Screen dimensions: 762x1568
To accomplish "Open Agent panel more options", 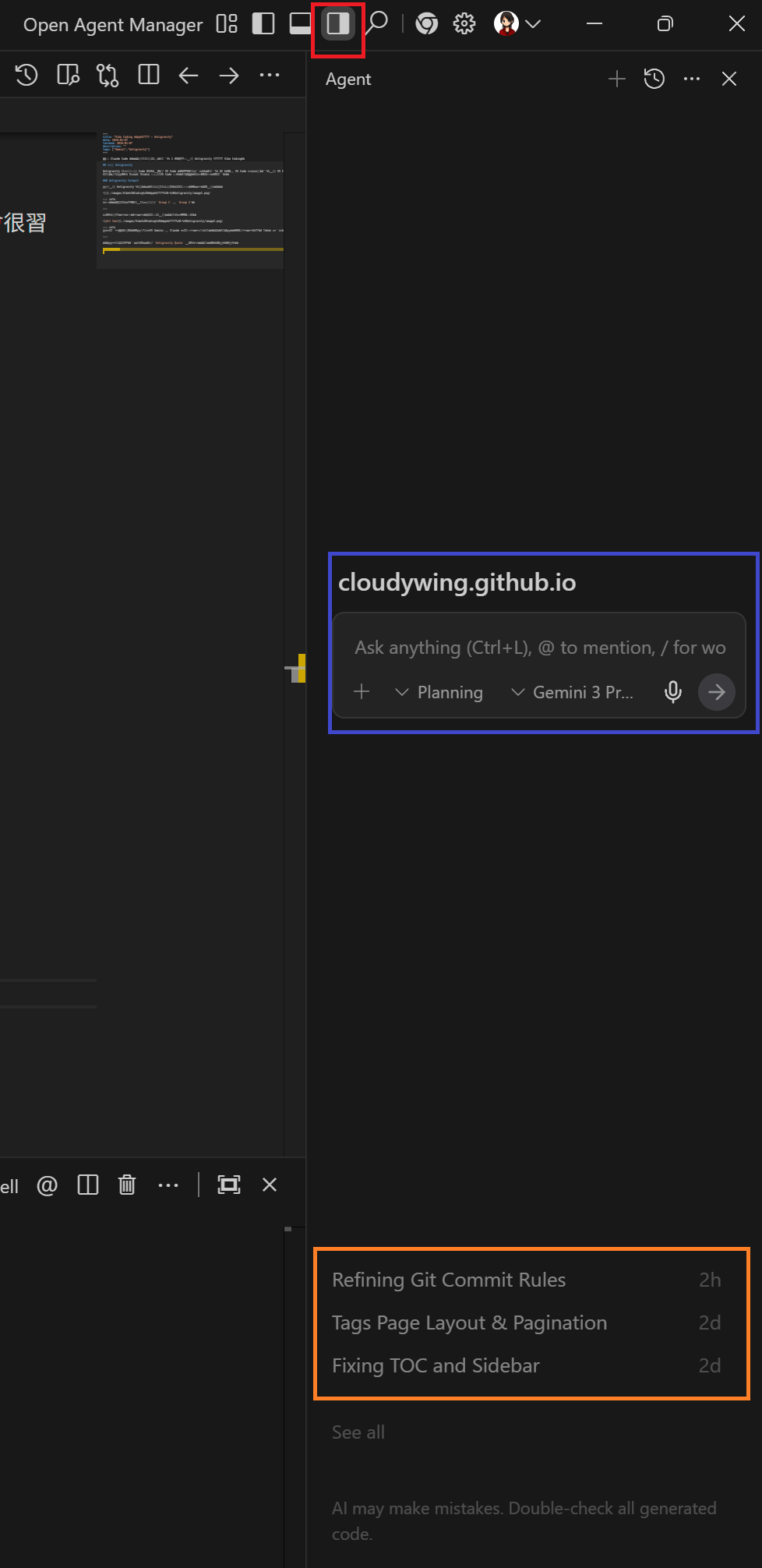I will pos(692,79).
